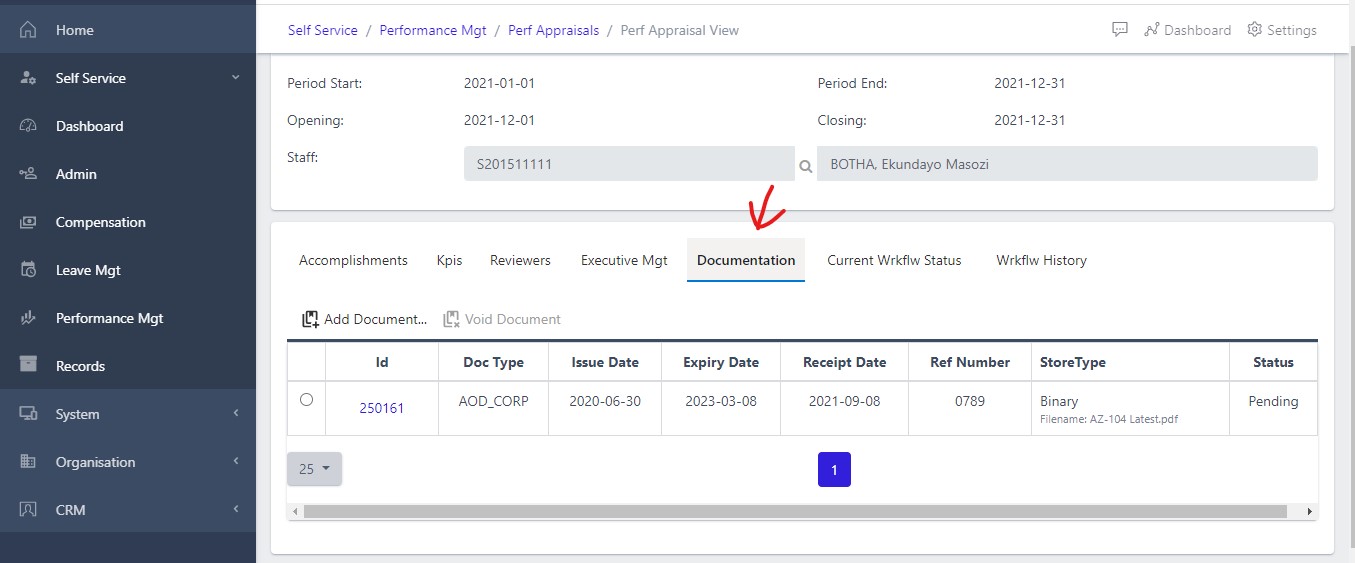Expand the System sidebar menu

tap(236, 414)
